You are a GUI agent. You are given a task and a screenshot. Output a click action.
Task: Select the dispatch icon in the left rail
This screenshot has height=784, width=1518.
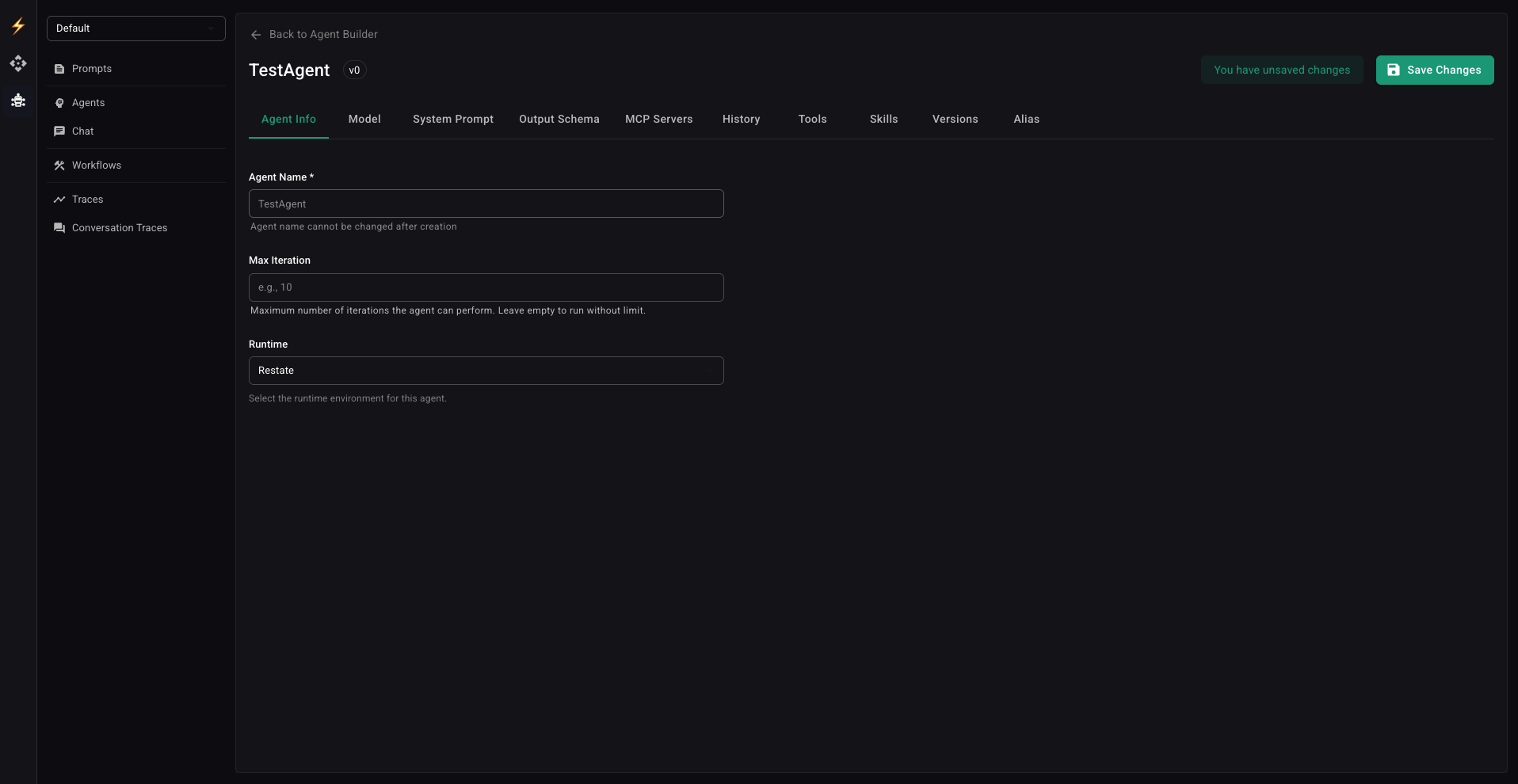coord(17,63)
